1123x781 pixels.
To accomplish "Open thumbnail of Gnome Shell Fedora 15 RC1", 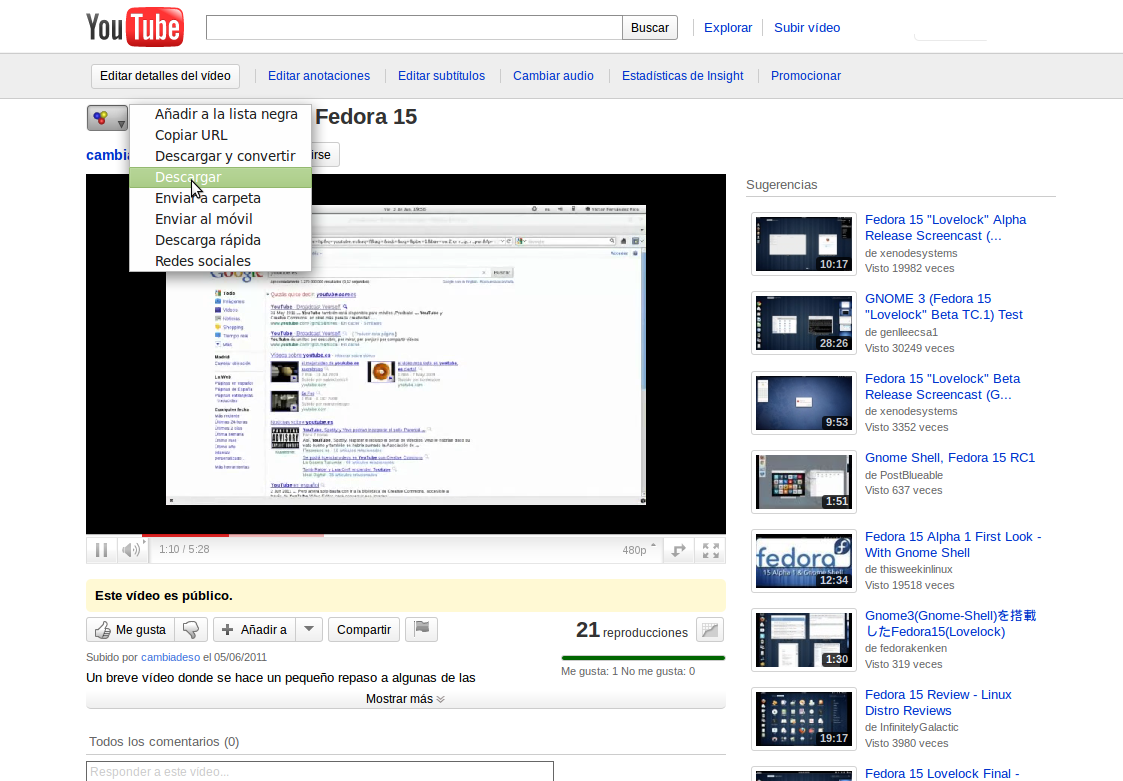I will click(x=804, y=481).
